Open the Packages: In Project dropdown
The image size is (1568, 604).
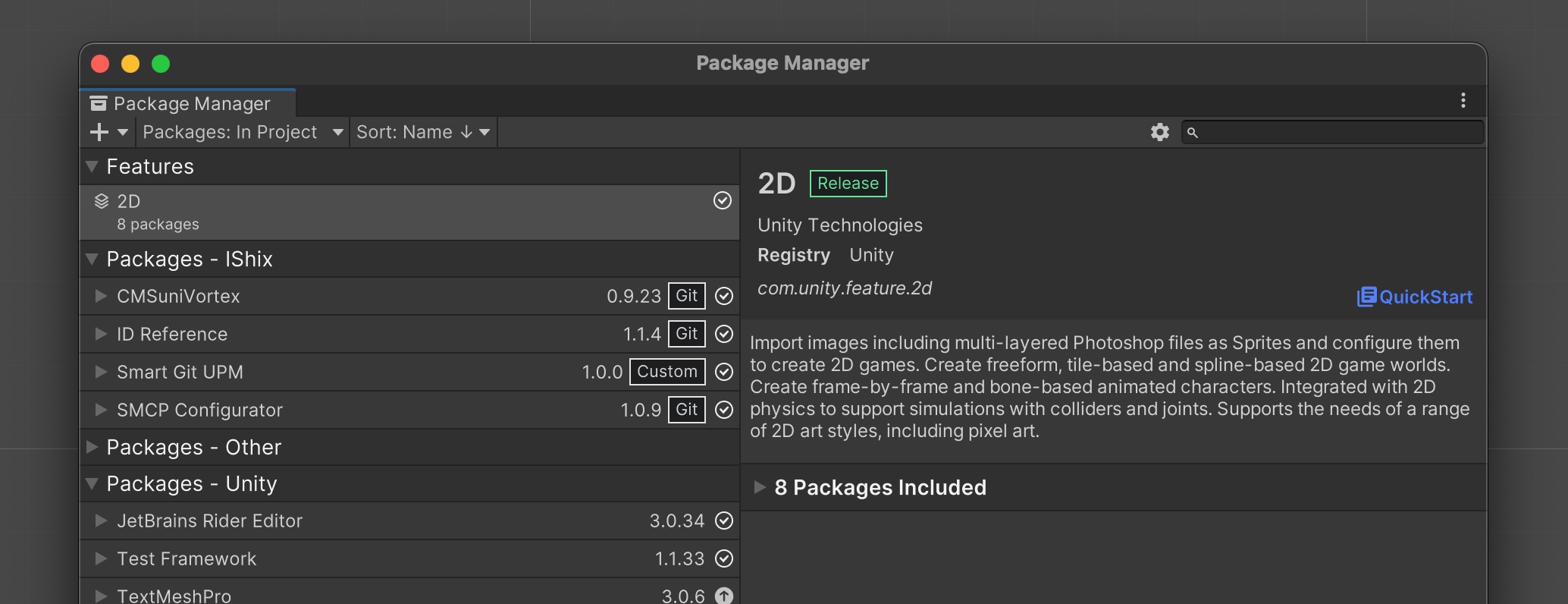pyautogui.click(x=243, y=132)
